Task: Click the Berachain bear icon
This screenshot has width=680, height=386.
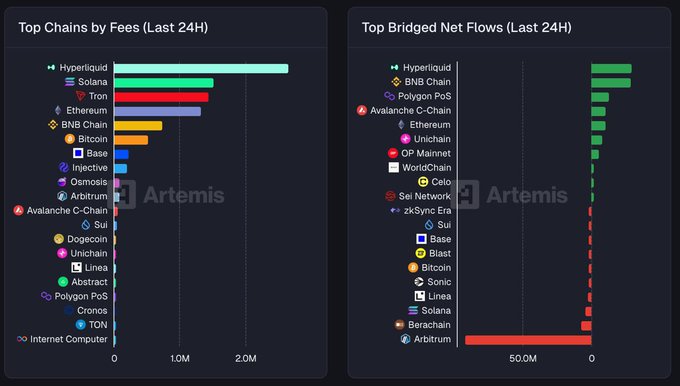Action: click(399, 325)
